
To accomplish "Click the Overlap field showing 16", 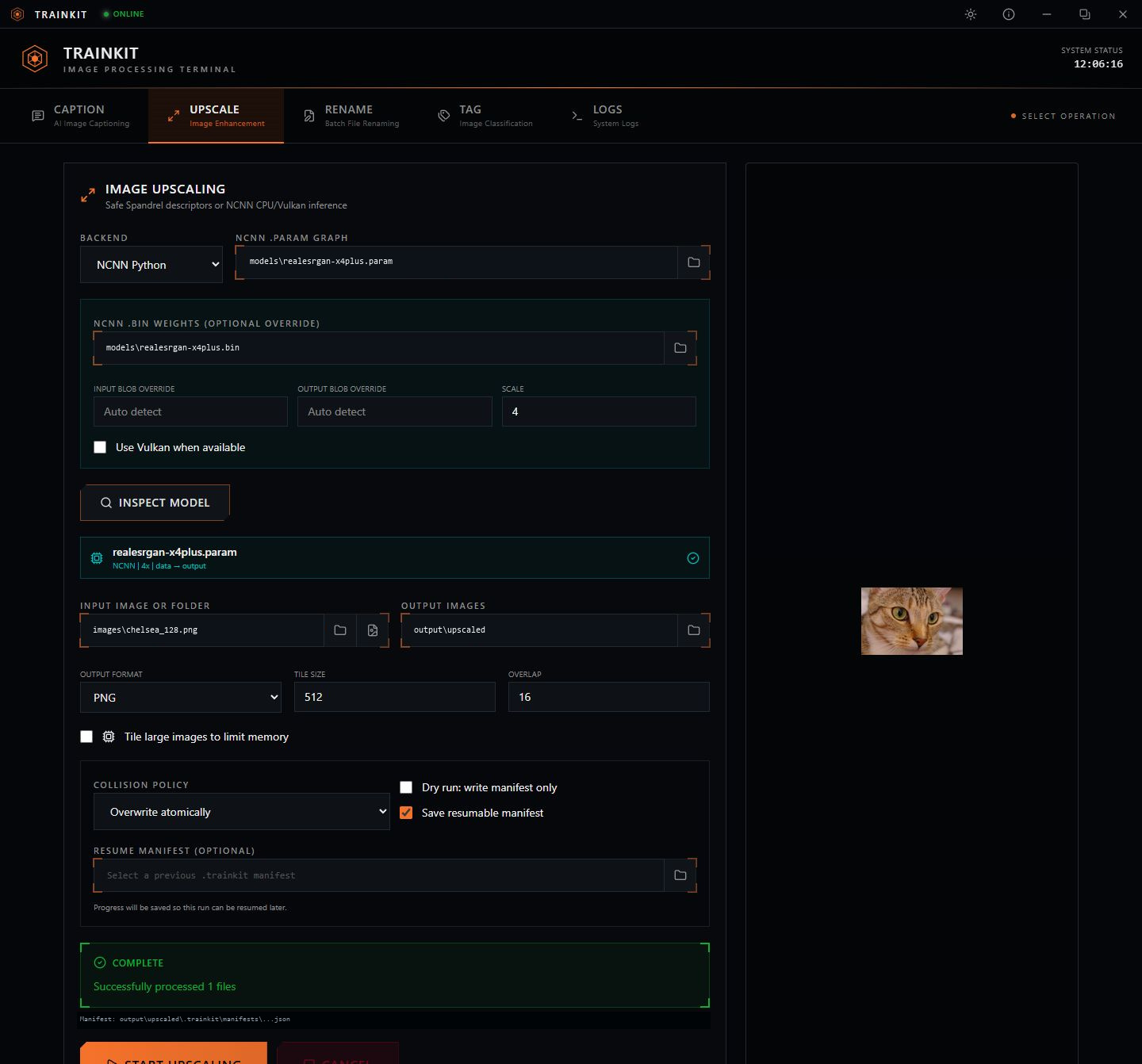I will coord(609,697).
